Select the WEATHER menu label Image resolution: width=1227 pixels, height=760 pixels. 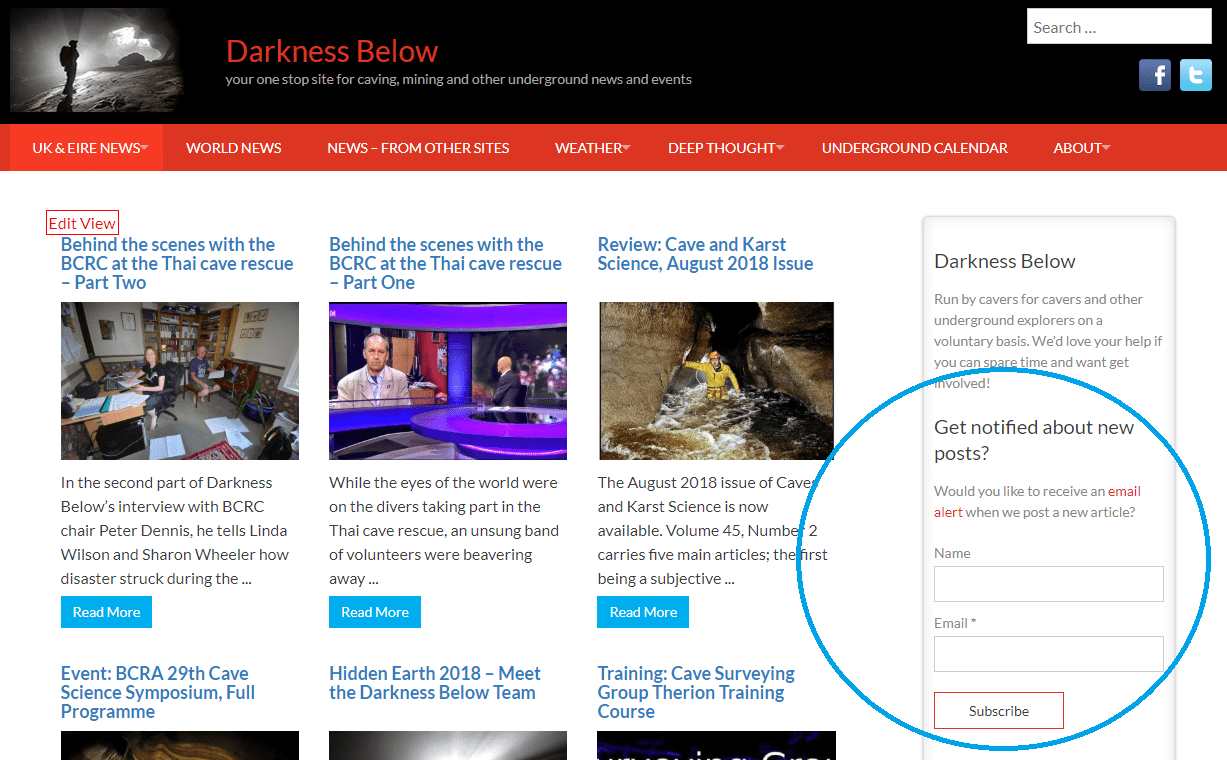(588, 148)
